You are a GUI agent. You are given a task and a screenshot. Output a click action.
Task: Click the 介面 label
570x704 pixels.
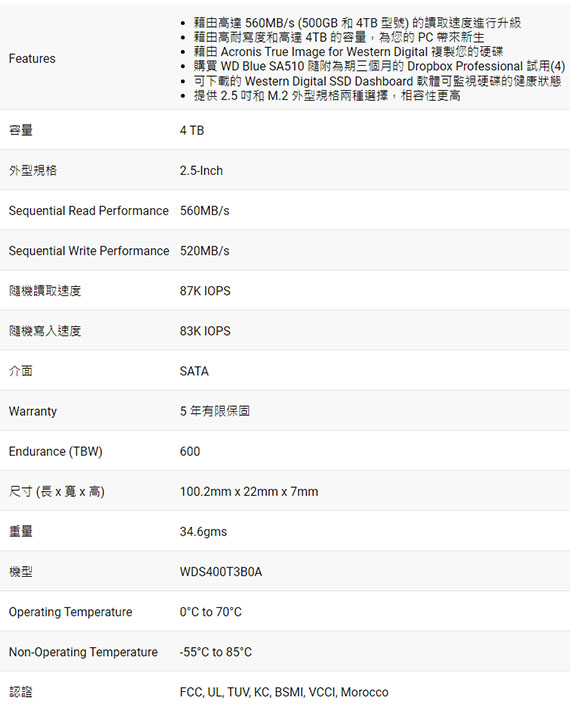[x=21, y=371]
